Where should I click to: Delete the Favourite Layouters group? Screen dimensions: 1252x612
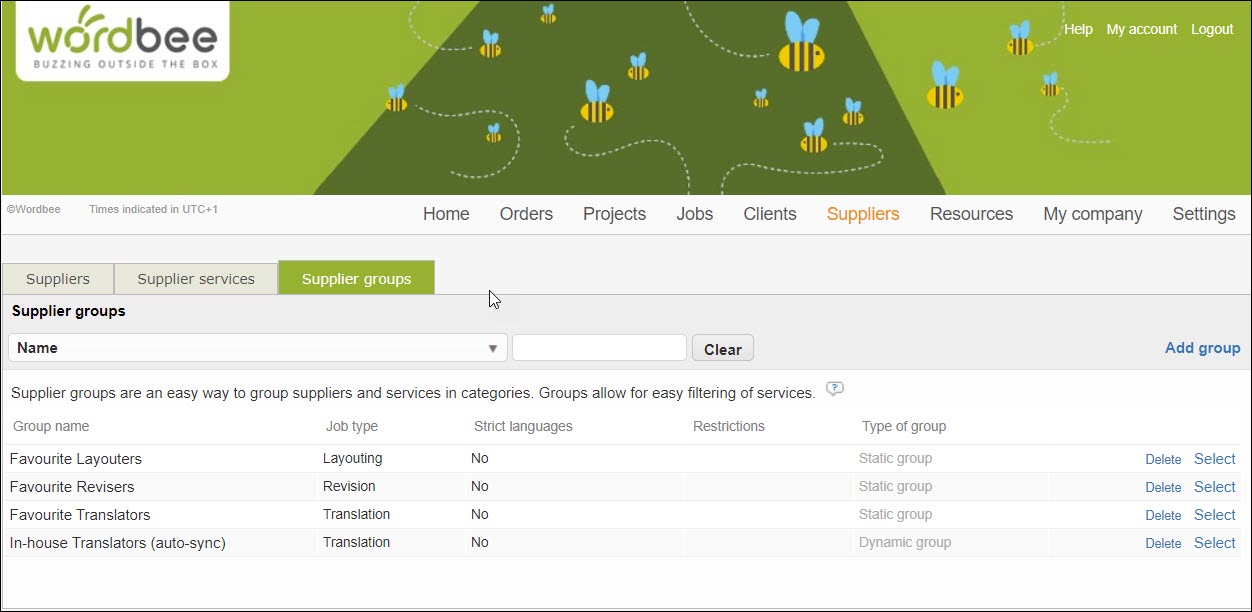pyautogui.click(x=1163, y=460)
